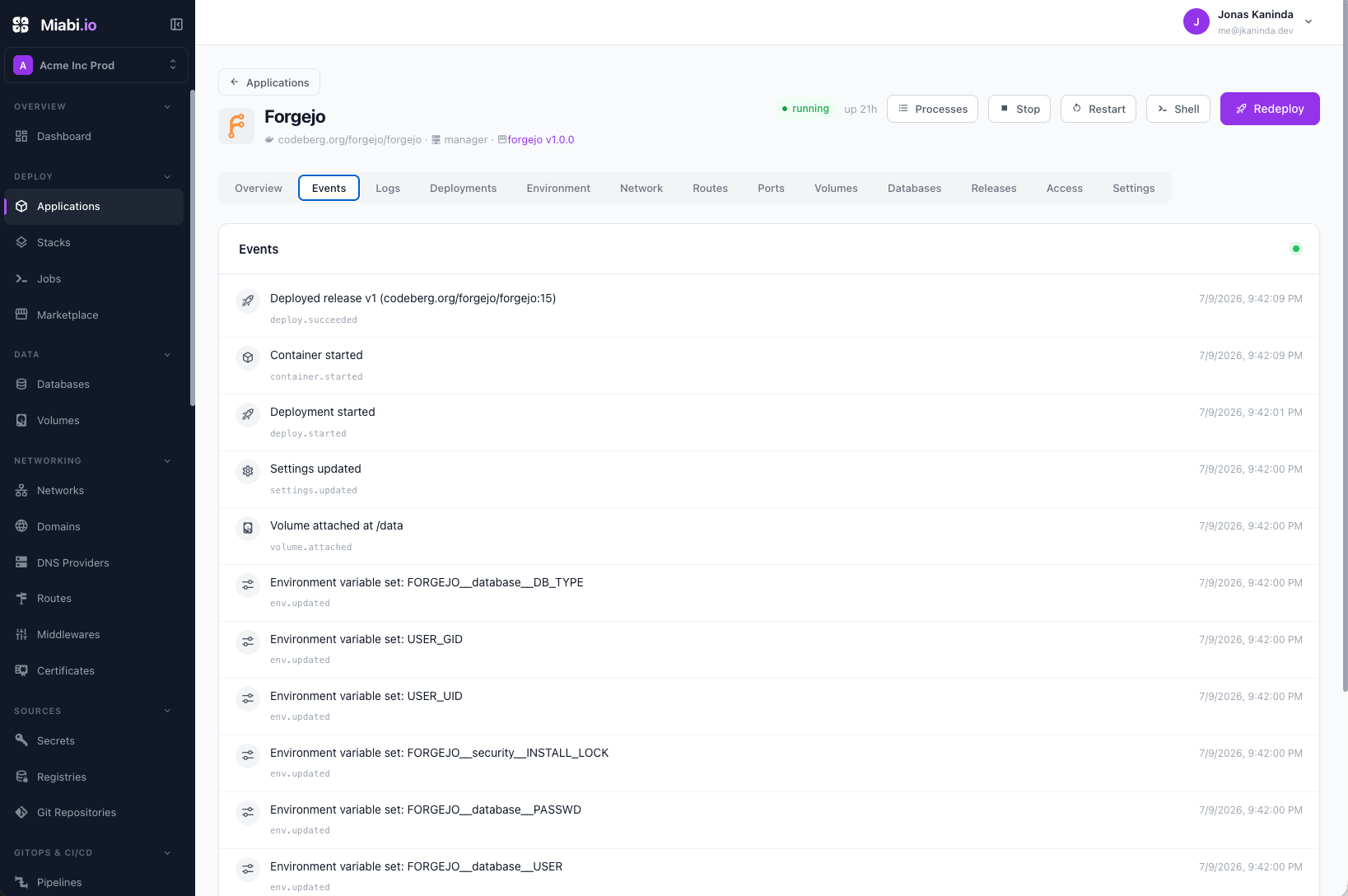Collapse the SOURCES sidebar section
Viewport: 1348px width, 896px height.
tap(167, 711)
